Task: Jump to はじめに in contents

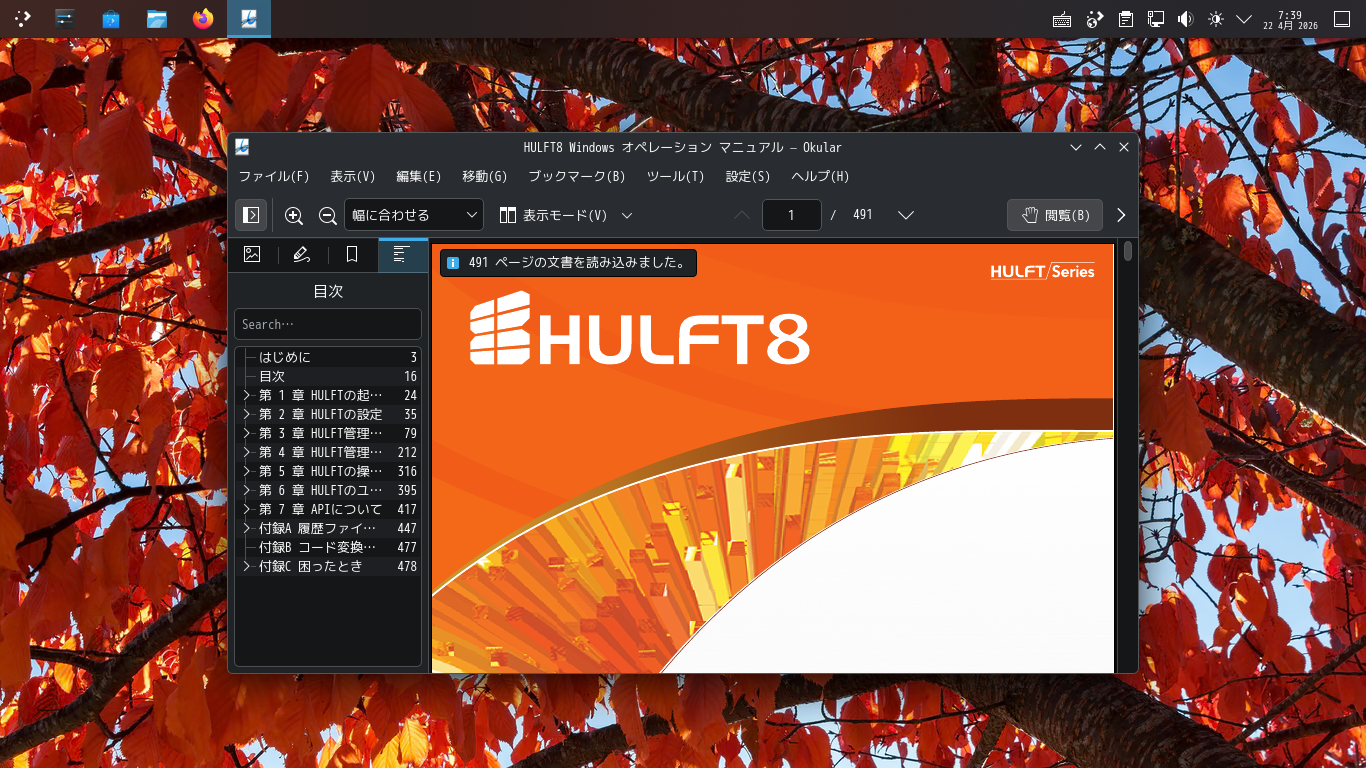Action: [x=285, y=357]
